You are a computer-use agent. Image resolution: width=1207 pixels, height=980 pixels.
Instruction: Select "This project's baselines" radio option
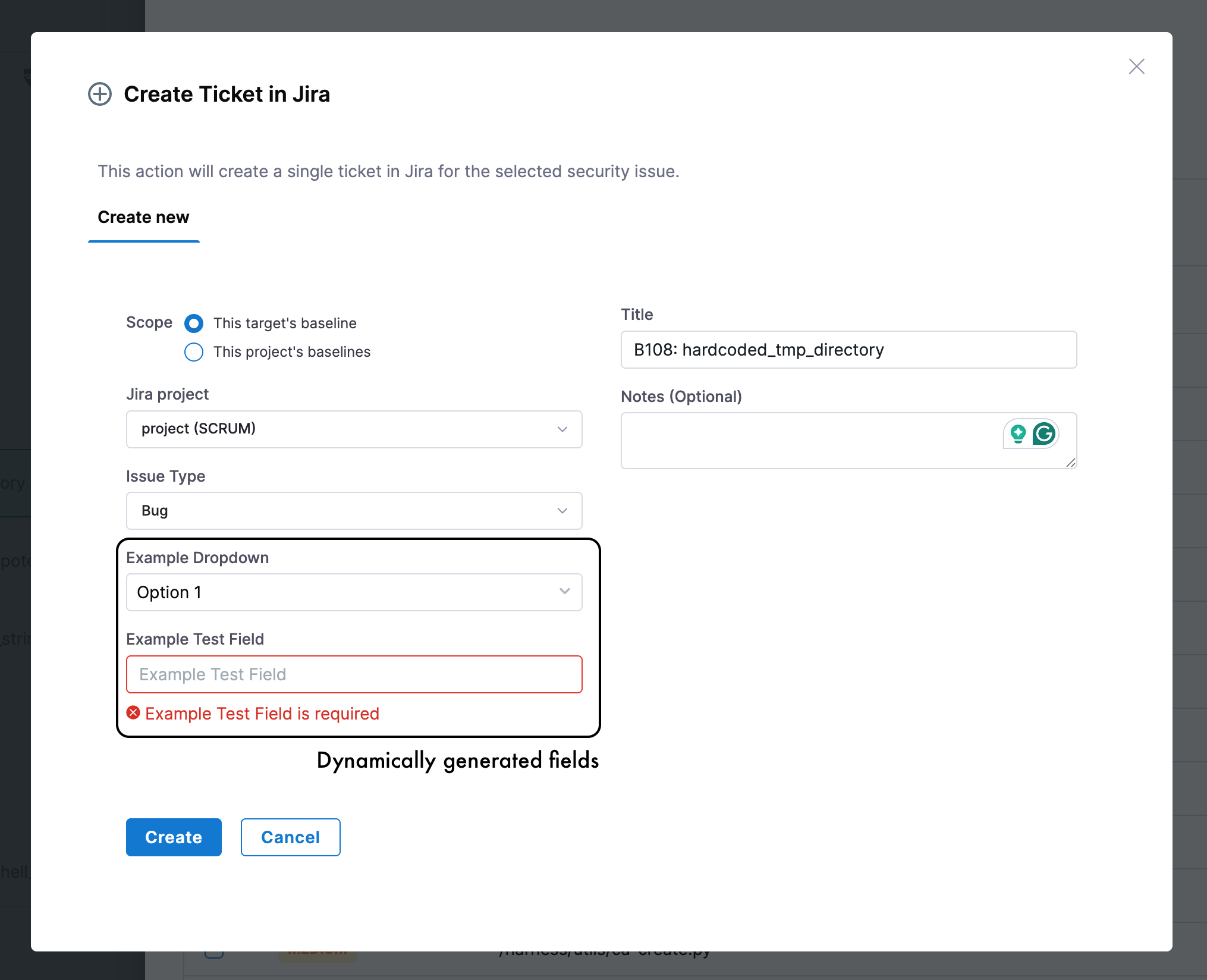pos(194,351)
